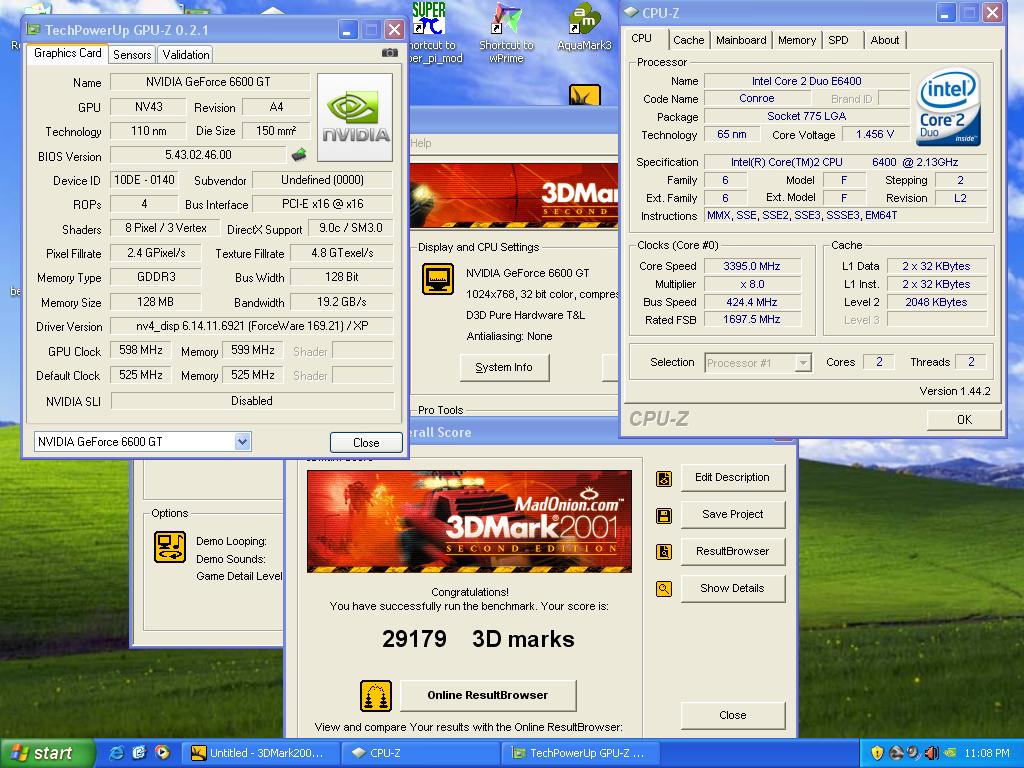
Task: Close the 3DMark score window via Close button
Action: (x=733, y=716)
